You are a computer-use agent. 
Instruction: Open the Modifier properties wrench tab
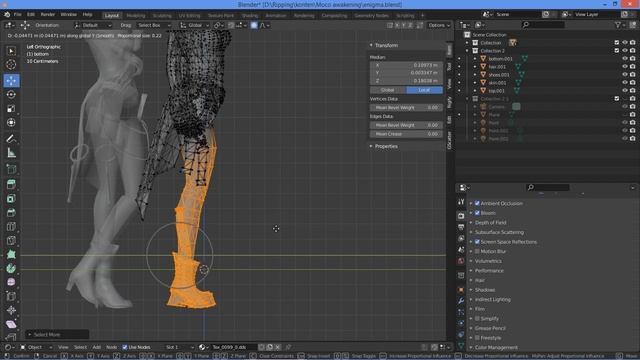[461, 301]
